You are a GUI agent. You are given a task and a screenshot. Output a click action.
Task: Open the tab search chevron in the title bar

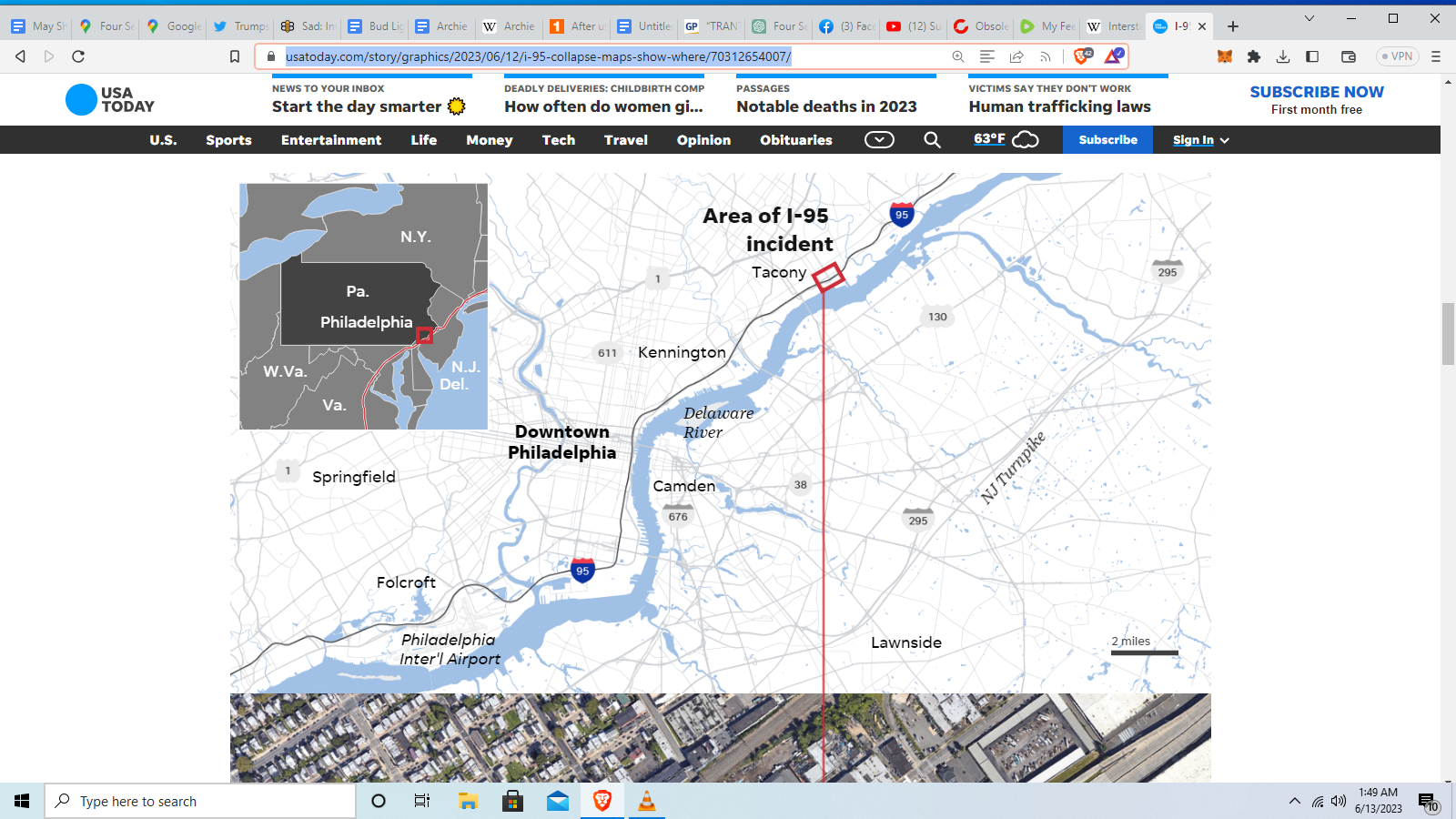tap(1309, 18)
